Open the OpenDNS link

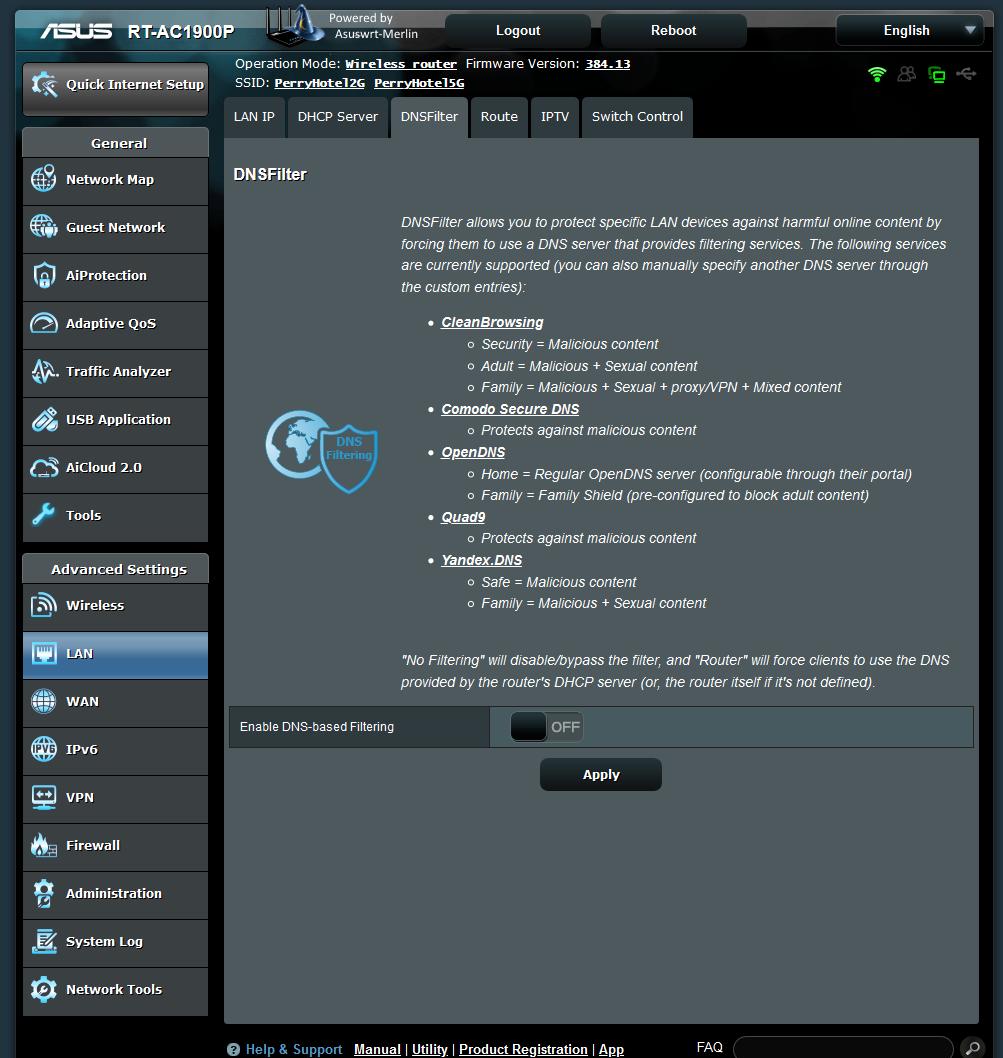[472, 452]
